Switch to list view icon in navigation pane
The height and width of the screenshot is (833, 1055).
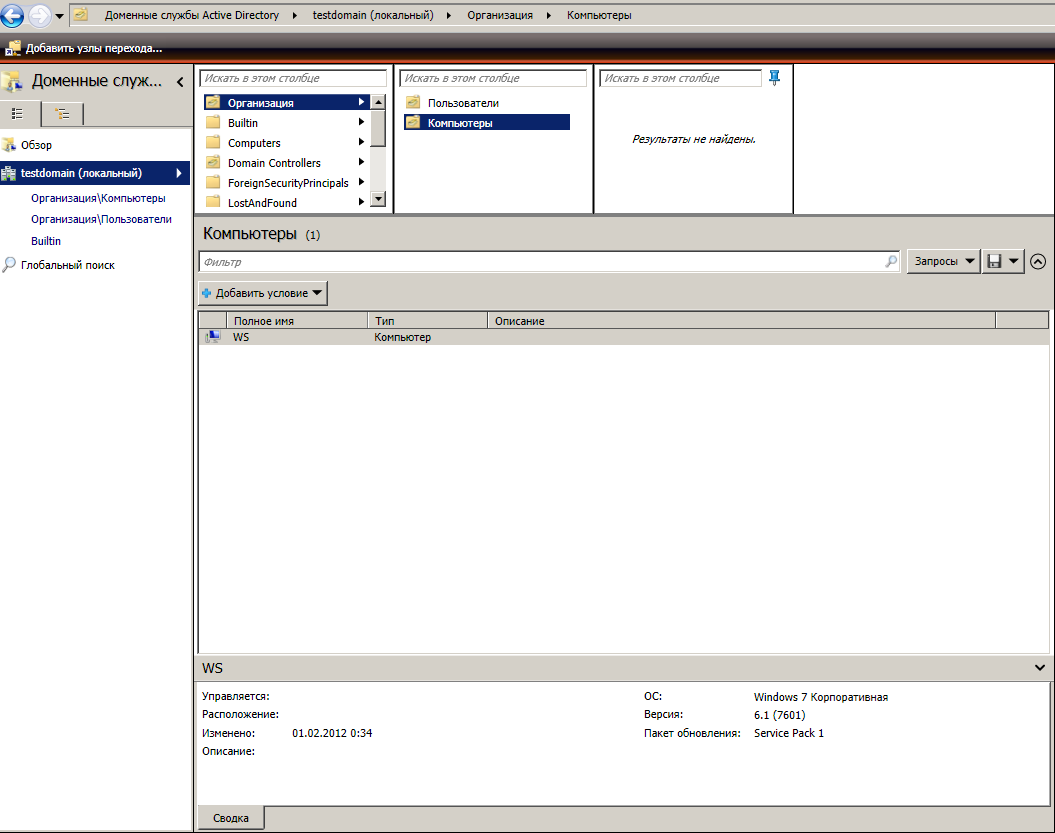click(18, 114)
